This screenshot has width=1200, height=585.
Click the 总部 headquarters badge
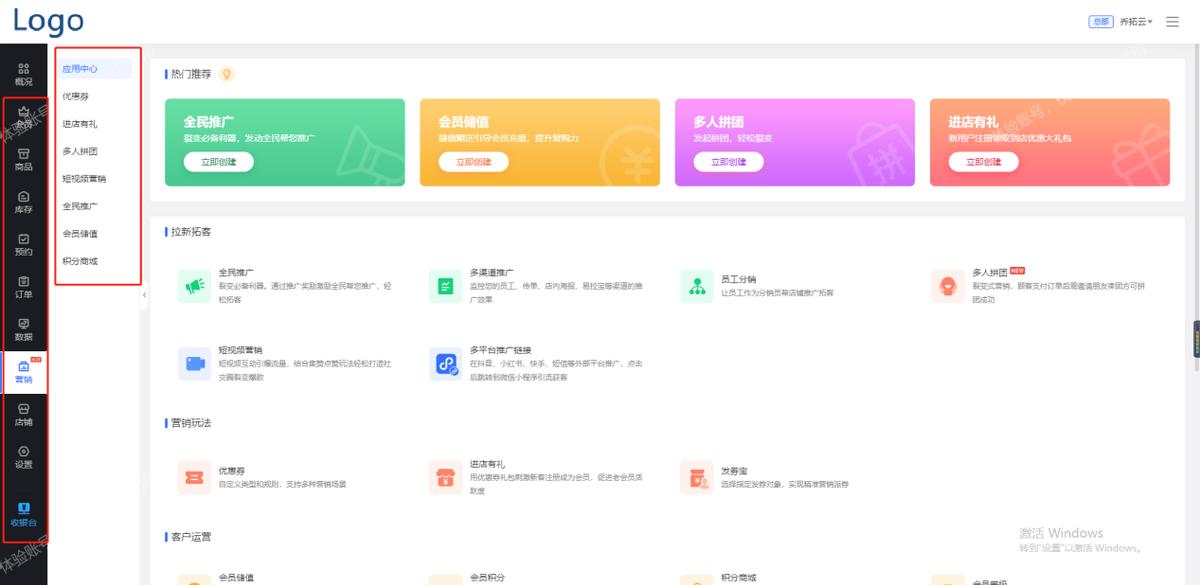click(x=1100, y=21)
